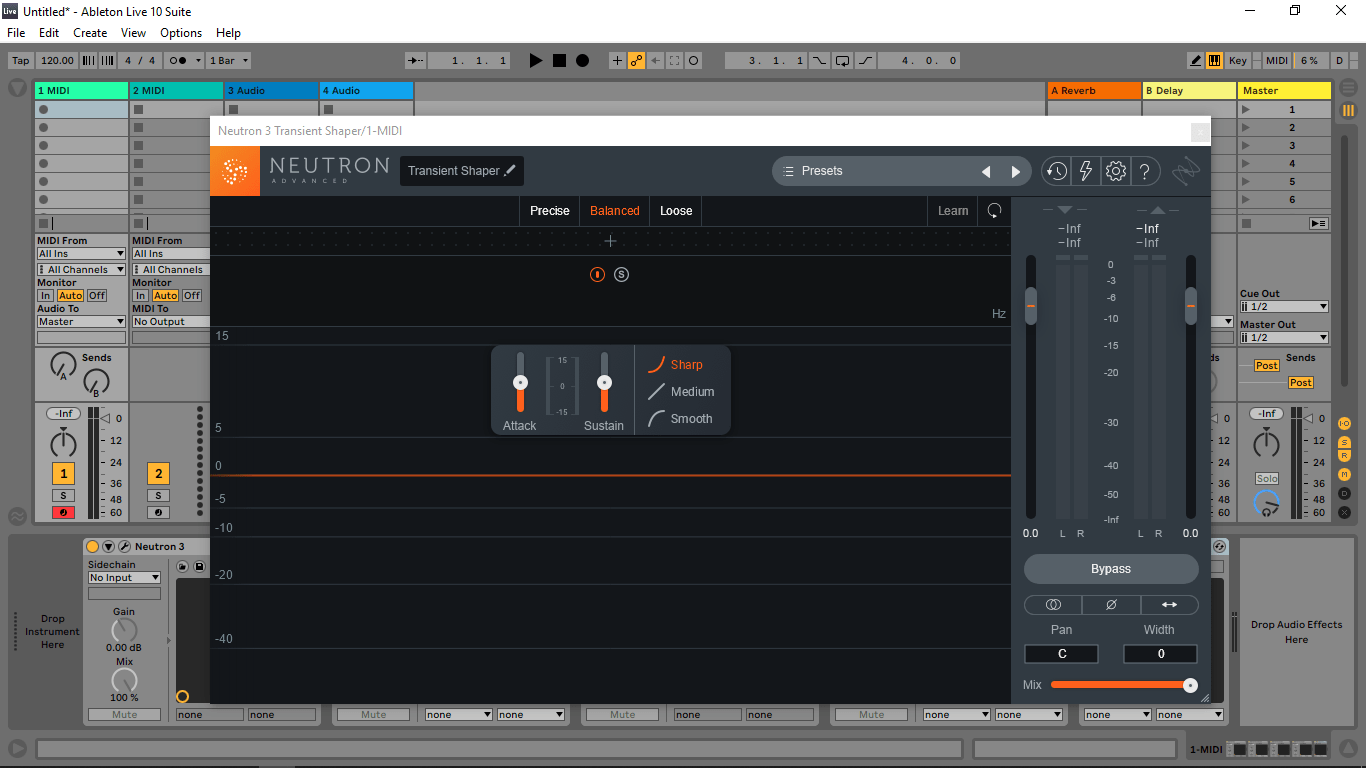Image resolution: width=1366 pixels, height=768 pixels.
Task: Add a band with the plus icon
Action: [x=610, y=241]
